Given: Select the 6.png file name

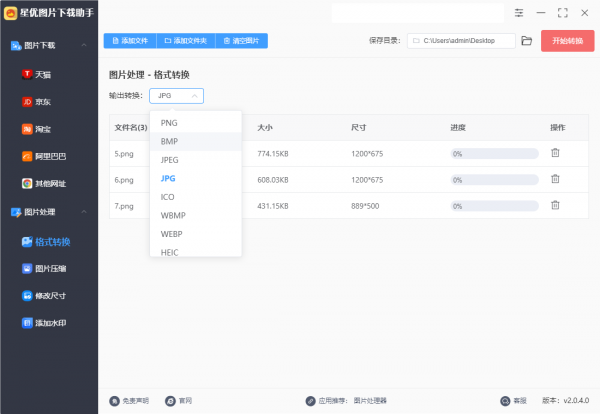Looking at the screenshot, I should tap(124, 180).
